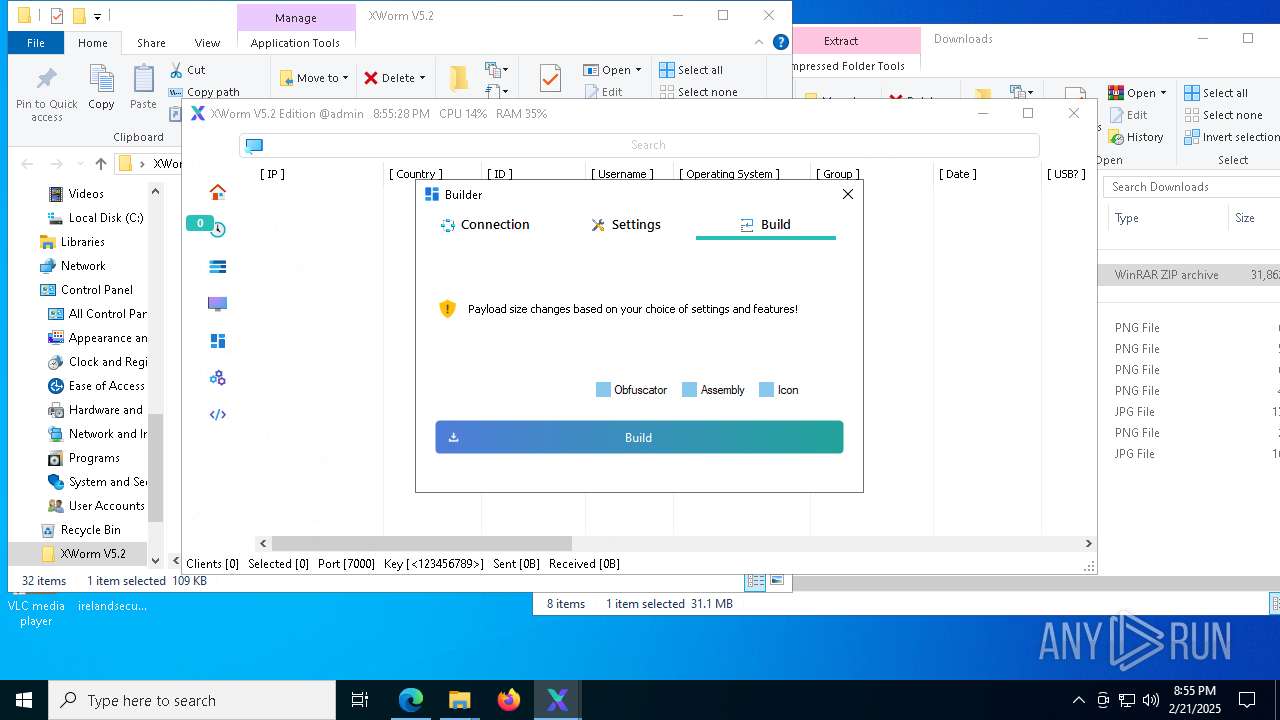Click the New folder icon in XWorm V5.2 ribbon
1280x720 pixels.
tap(458, 78)
